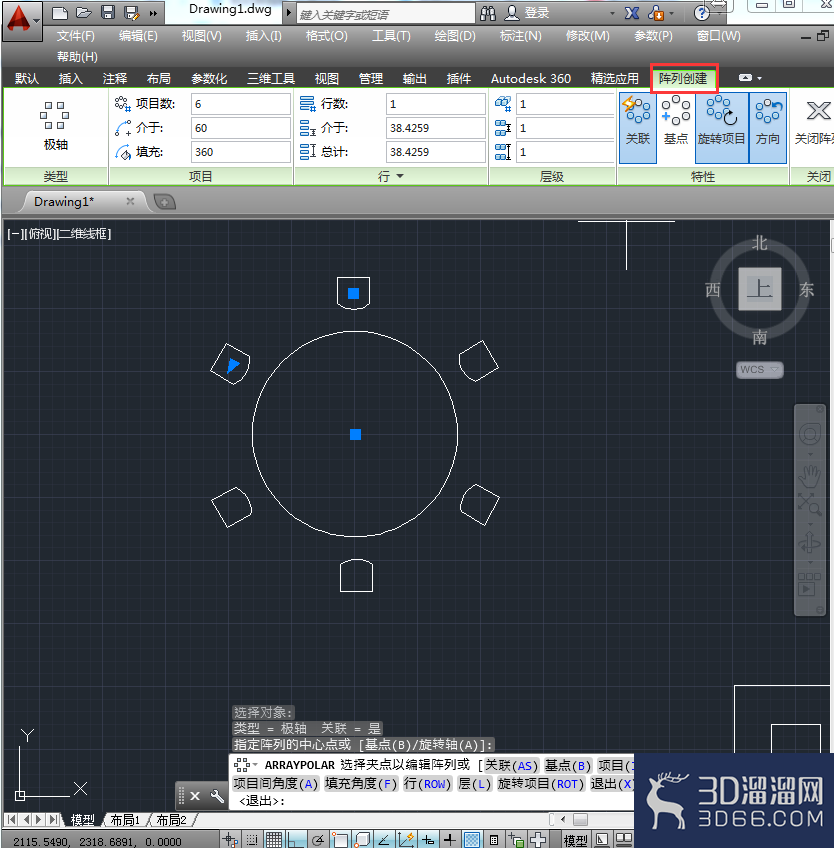This screenshot has width=834, height=848.
Task: Switch to the 布局1 layout tab
Action: click(x=125, y=820)
